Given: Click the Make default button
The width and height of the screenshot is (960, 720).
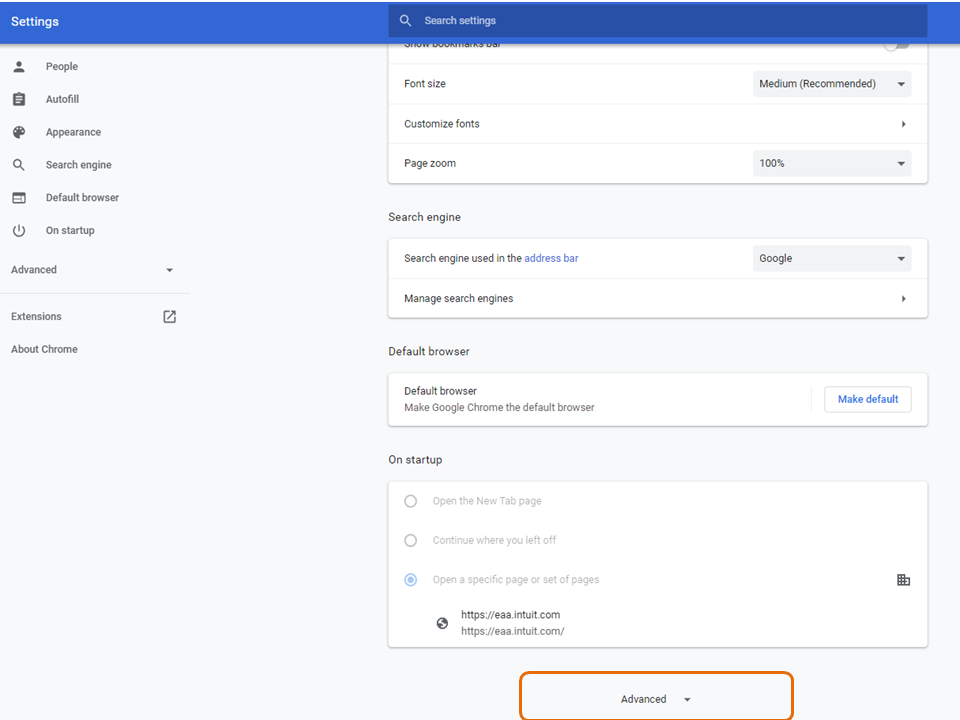Looking at the screenshot, I should tap(867, 399).
